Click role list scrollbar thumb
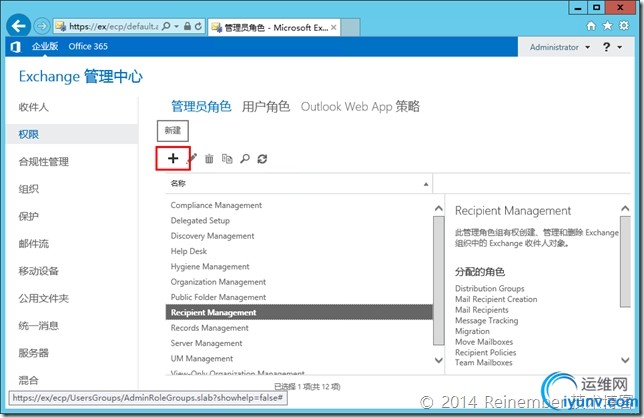This screenshot has width=644, height=418. click(x=439, y=281)
